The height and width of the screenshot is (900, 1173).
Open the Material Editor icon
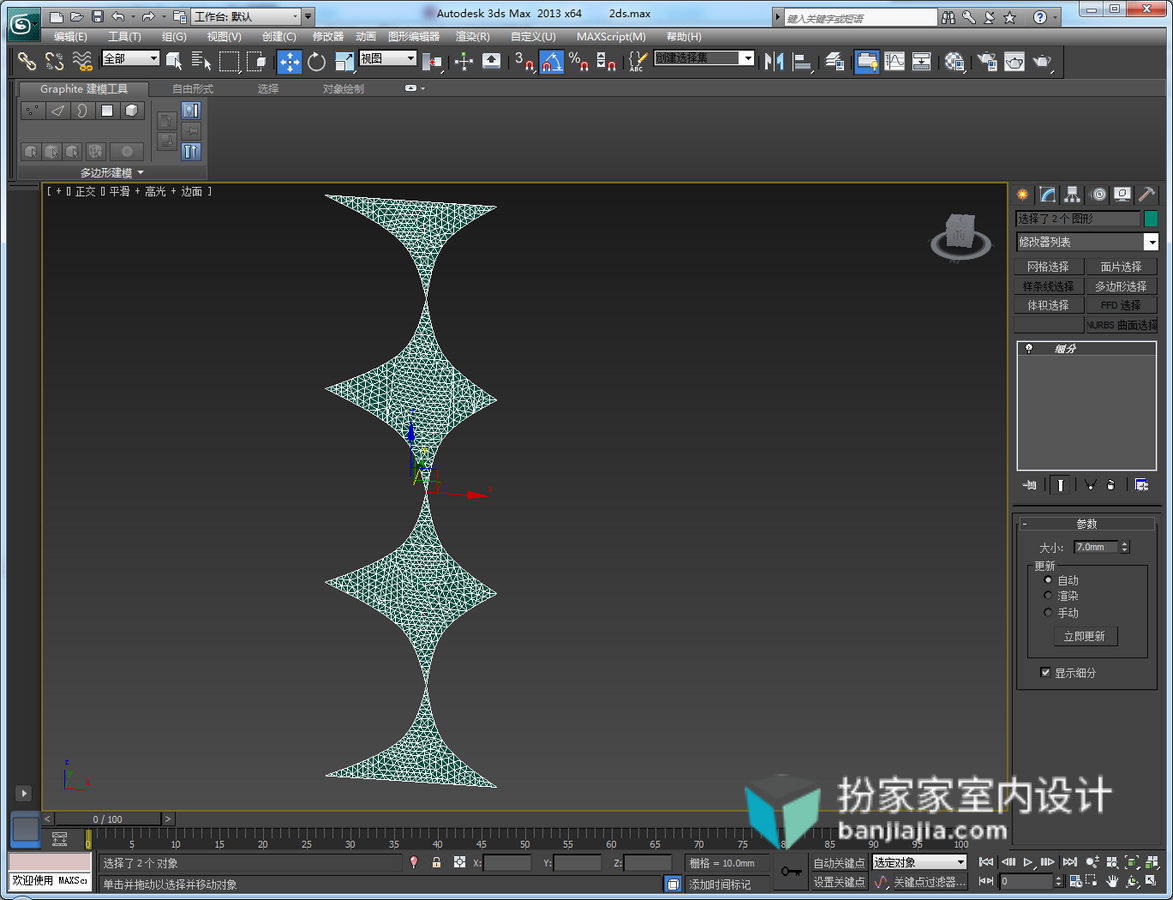955,61
